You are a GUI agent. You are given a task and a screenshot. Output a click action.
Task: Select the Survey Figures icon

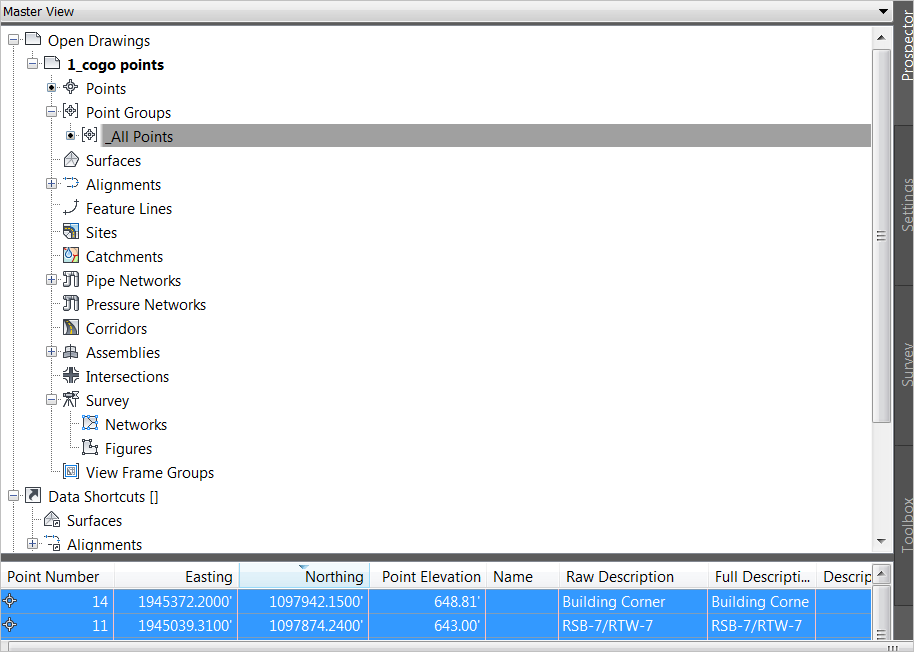(x=90, y=448)
